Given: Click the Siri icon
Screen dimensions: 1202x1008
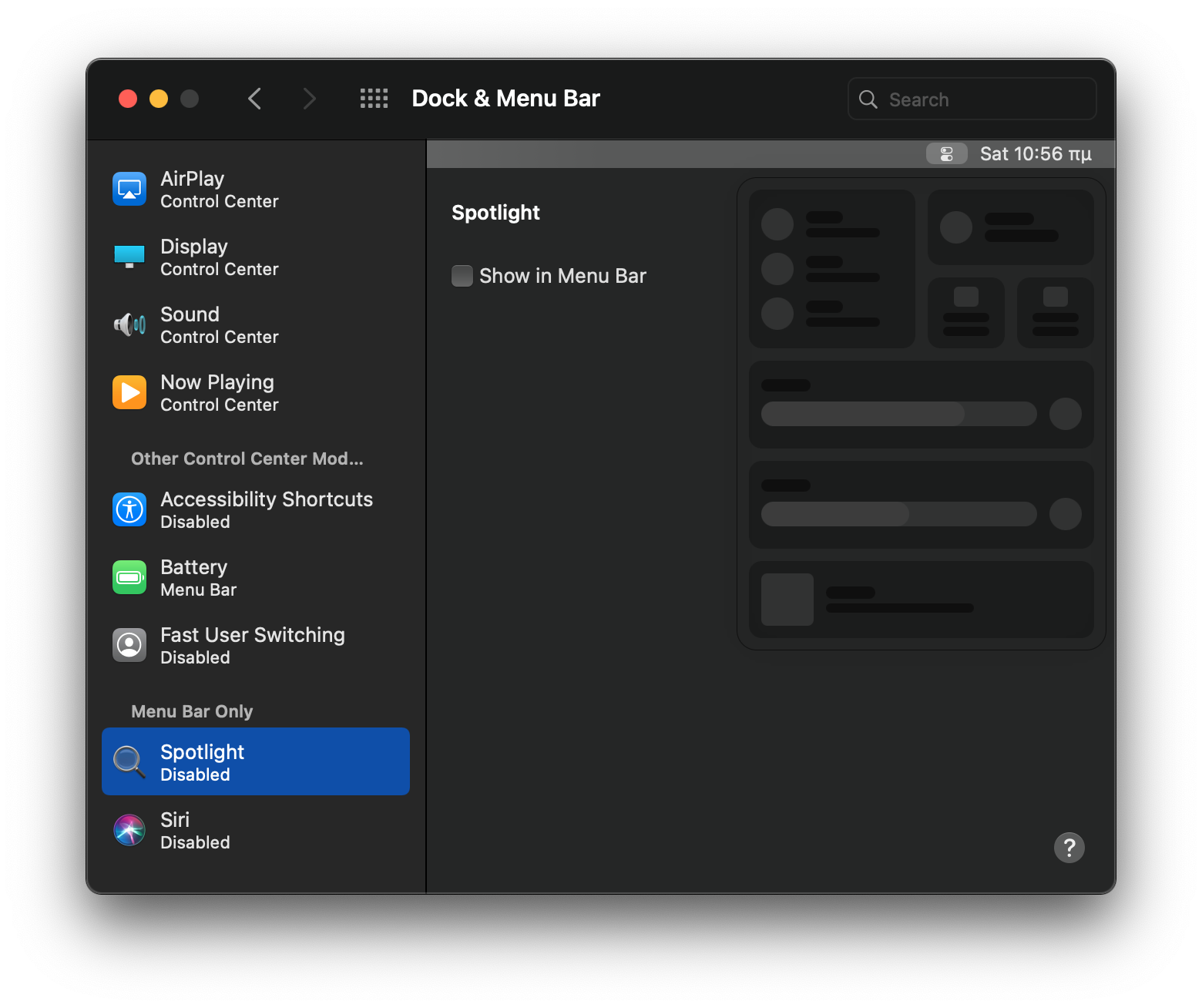Looking at the screenshot, I should click(129, 830).
